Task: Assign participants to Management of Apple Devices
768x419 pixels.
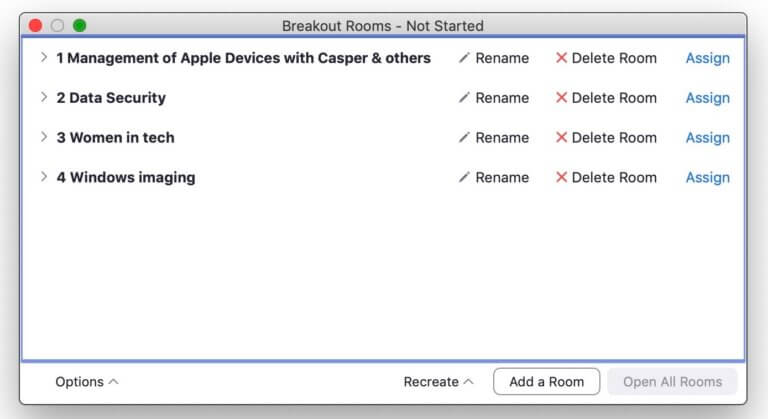Action: coord(707,58)
